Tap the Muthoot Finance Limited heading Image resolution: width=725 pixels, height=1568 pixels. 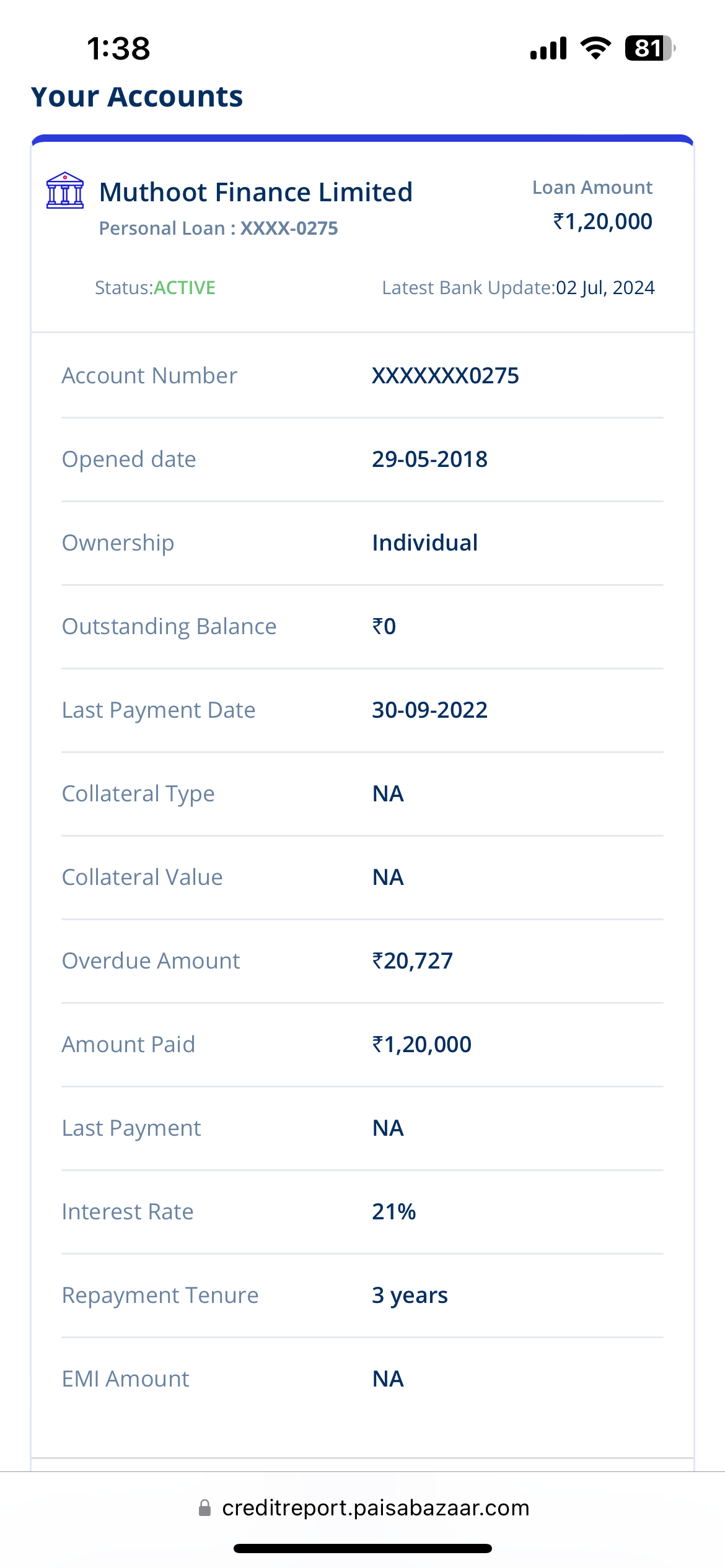256,192
